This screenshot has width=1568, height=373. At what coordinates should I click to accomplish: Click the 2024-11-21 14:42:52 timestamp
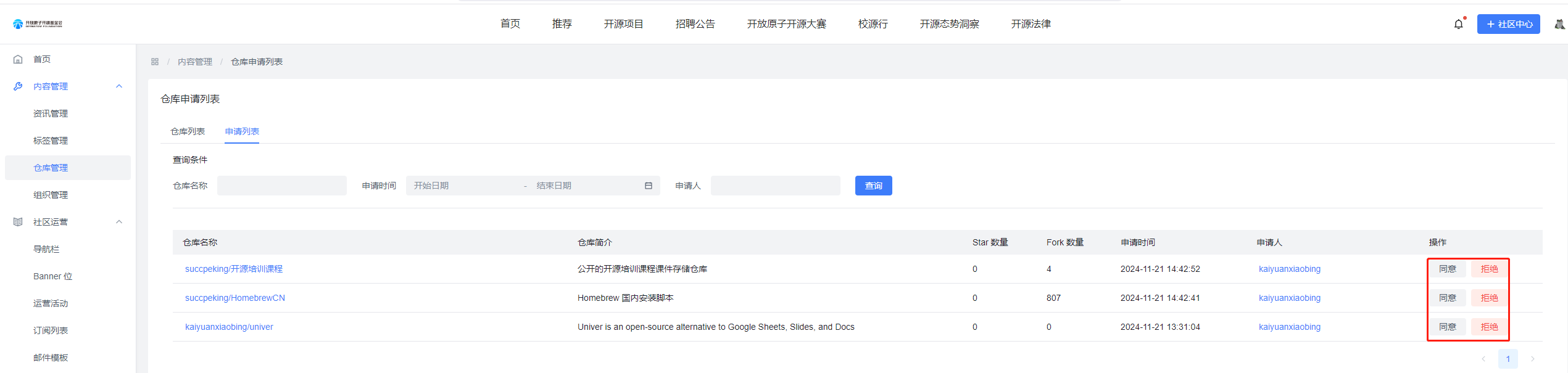coord(1160,269)
